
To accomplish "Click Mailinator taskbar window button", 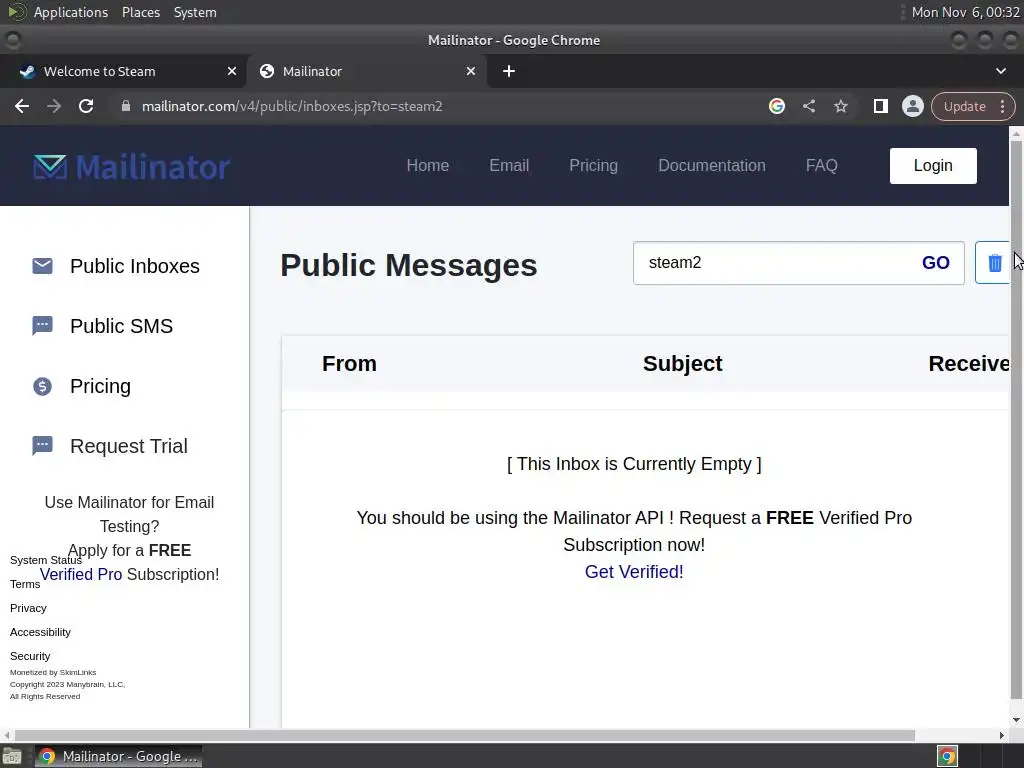I will [118, 756].
